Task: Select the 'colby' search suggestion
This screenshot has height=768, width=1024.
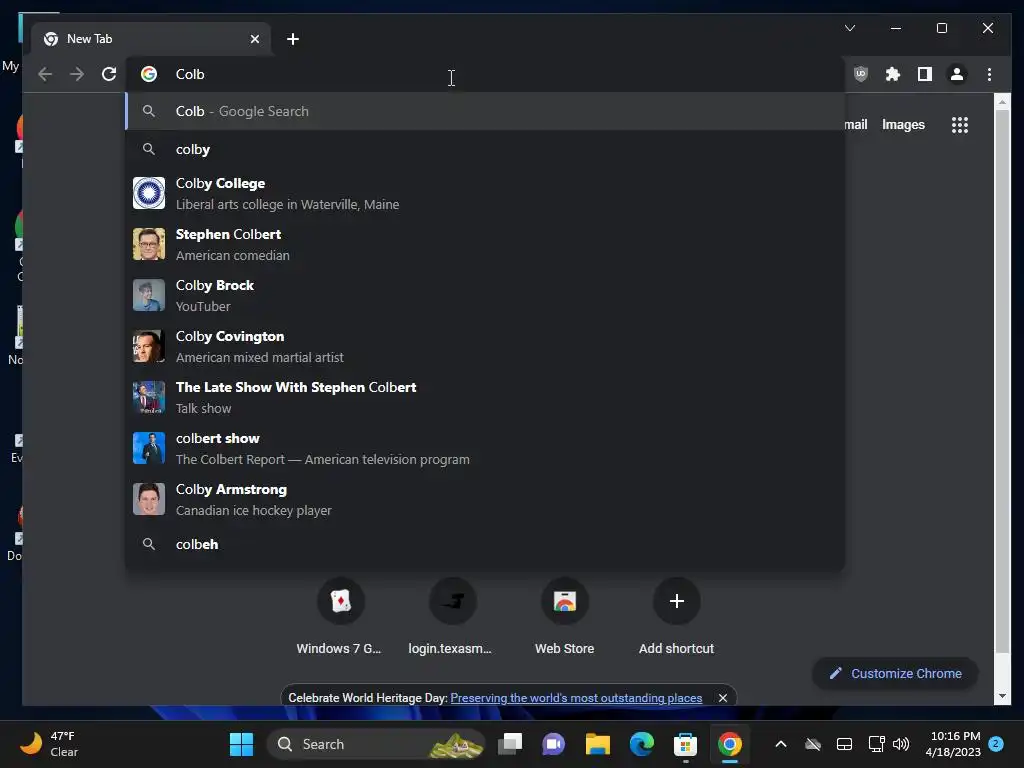Action: coord(485,150)
